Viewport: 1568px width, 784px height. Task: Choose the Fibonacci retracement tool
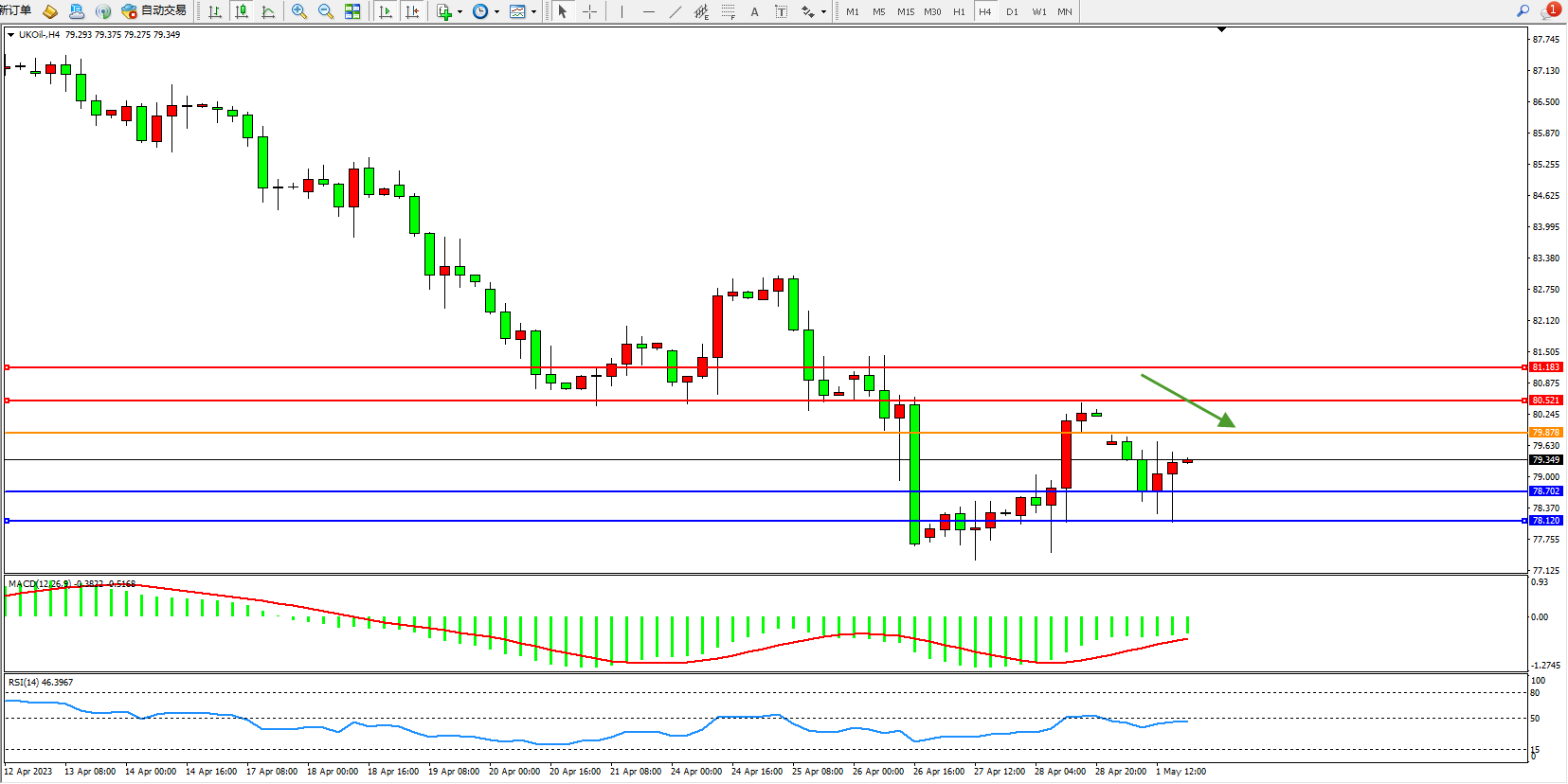point(728,11)
